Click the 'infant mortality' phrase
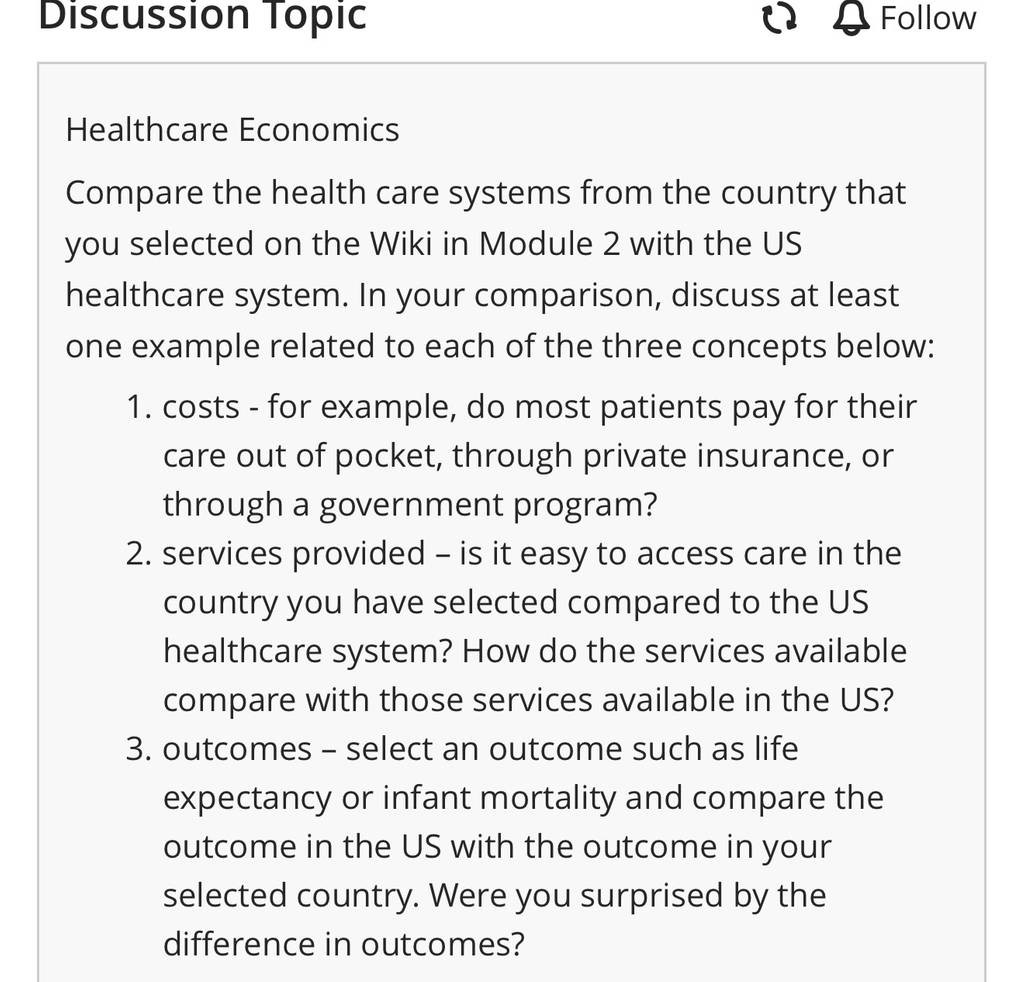 (499, 799)
